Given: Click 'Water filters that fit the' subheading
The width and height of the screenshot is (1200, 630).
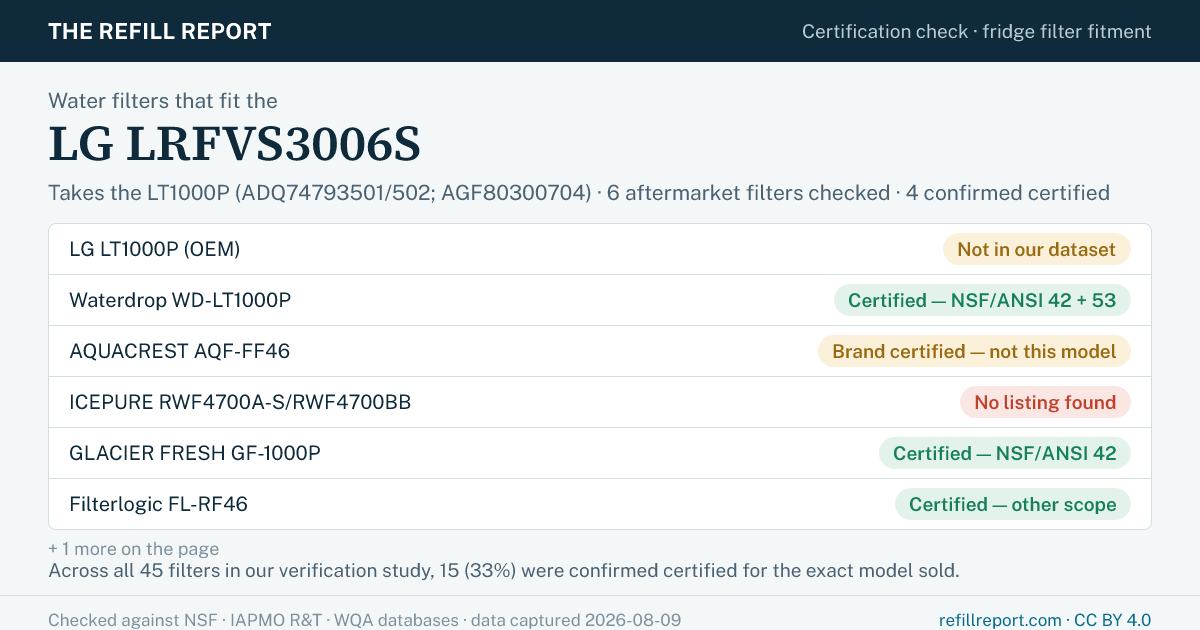Looking at the screenshot, I should coord(163,100).
